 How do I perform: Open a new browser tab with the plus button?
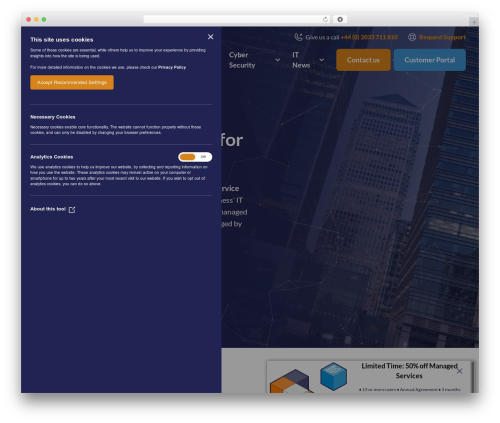click(x=474, y=22)
